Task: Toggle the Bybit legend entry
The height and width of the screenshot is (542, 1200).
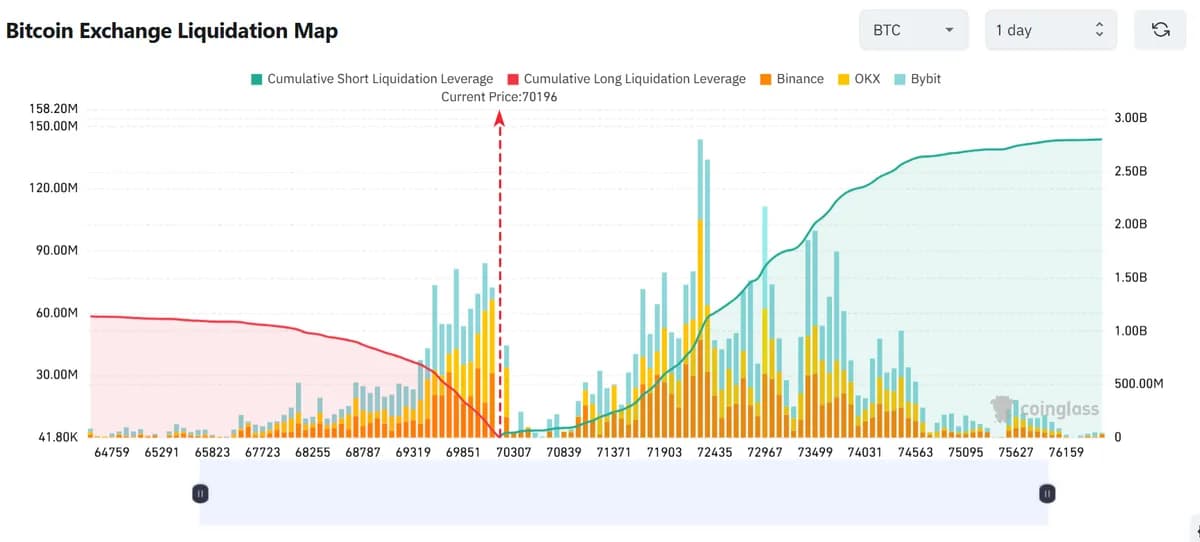Action: (x=917, y=79)
